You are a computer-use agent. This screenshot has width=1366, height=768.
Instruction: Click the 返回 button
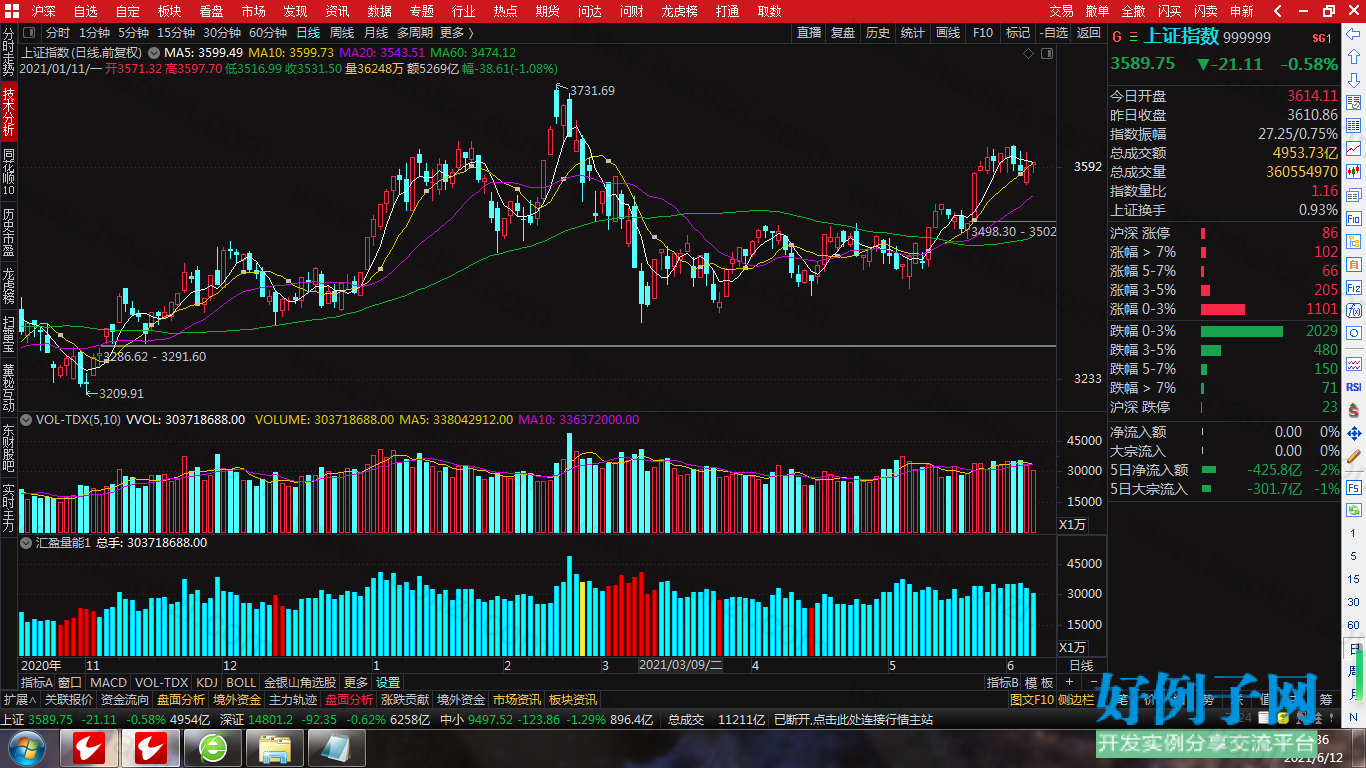(1089, 32)
